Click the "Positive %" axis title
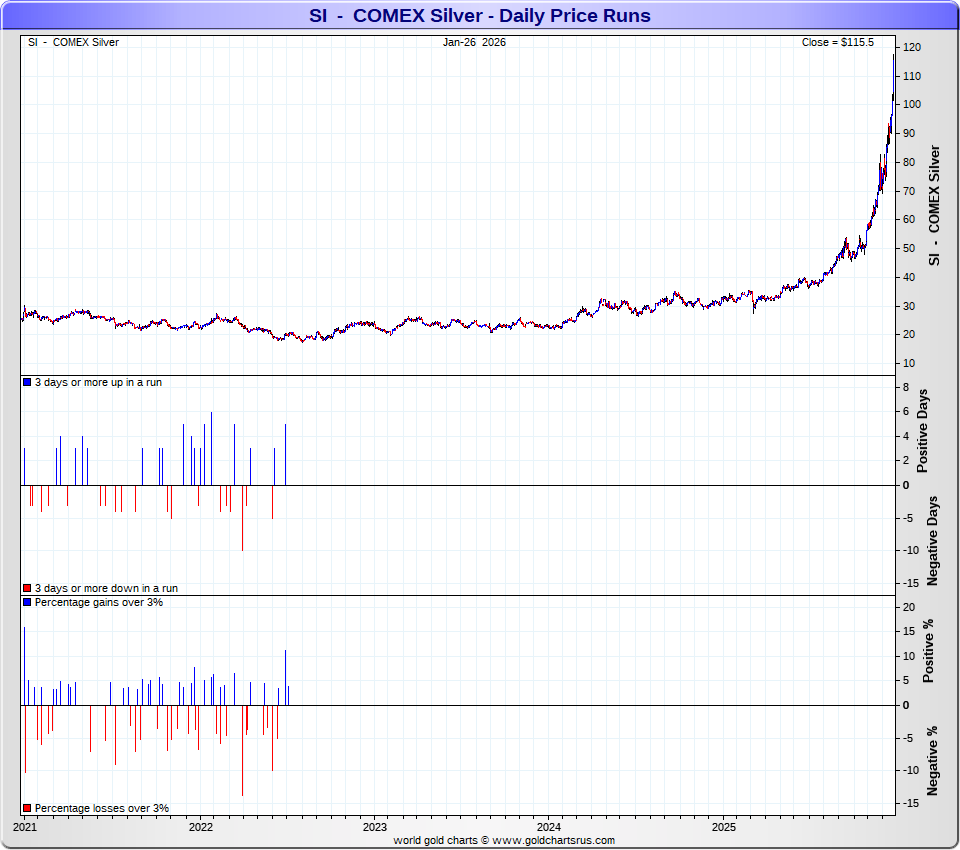Image resolution: width=960 pixels, height=850 pixels. point(928,651)
